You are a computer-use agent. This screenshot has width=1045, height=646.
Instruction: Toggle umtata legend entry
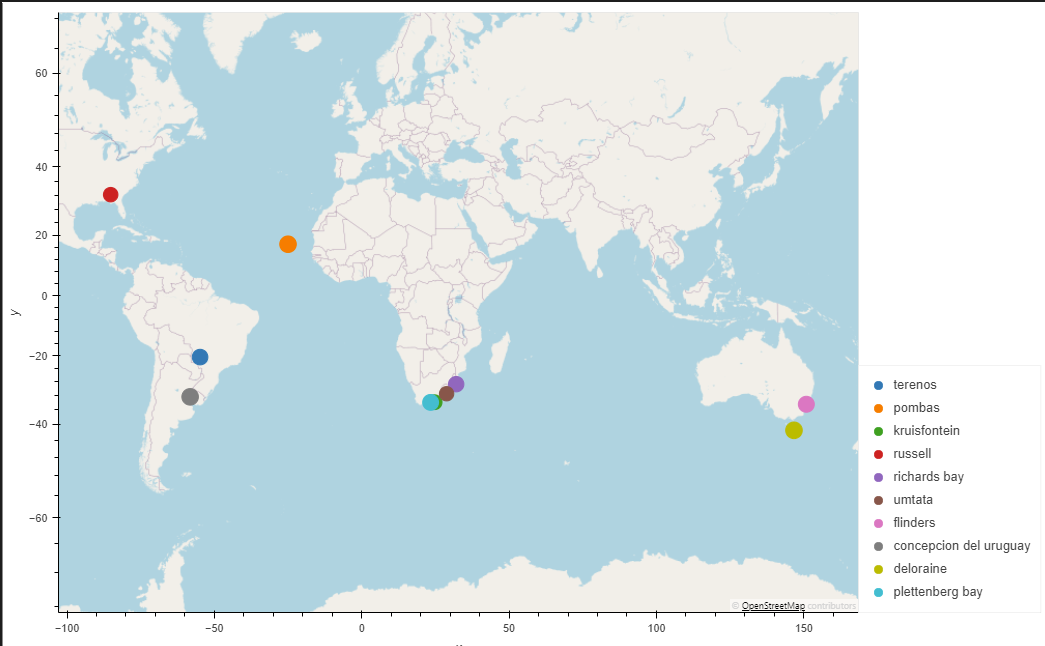(x=903, y=500)
